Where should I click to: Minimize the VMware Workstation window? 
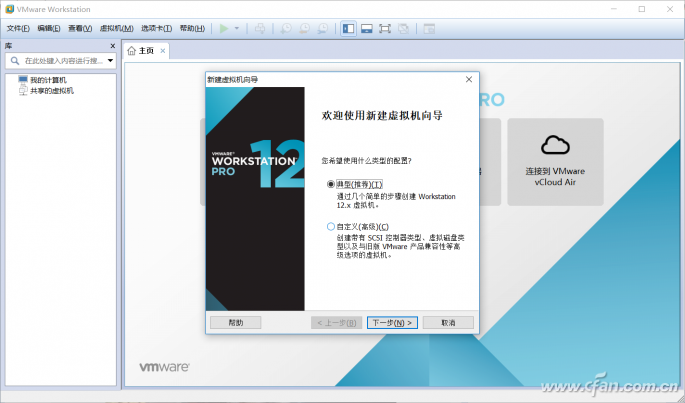[614, 9]
